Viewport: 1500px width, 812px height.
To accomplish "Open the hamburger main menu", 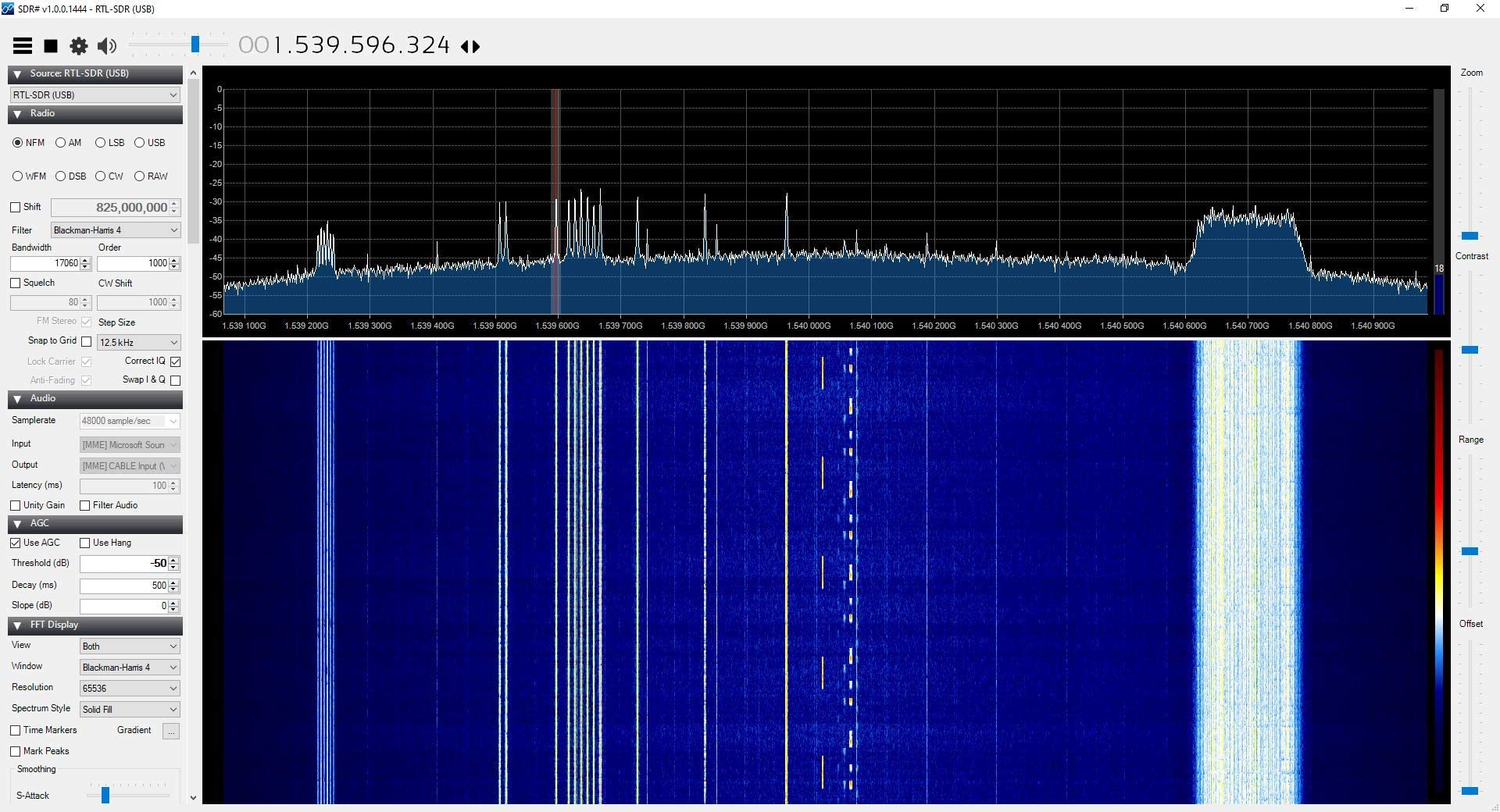I will coord(23,46).
